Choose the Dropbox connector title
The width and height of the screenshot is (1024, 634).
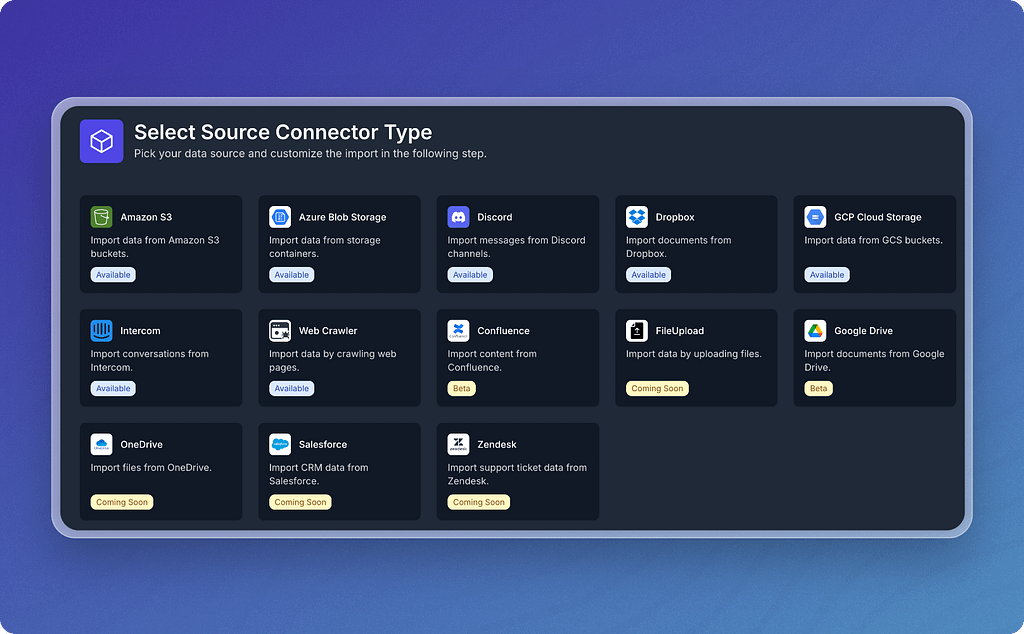pyautogui.click(x=675, y=217)
